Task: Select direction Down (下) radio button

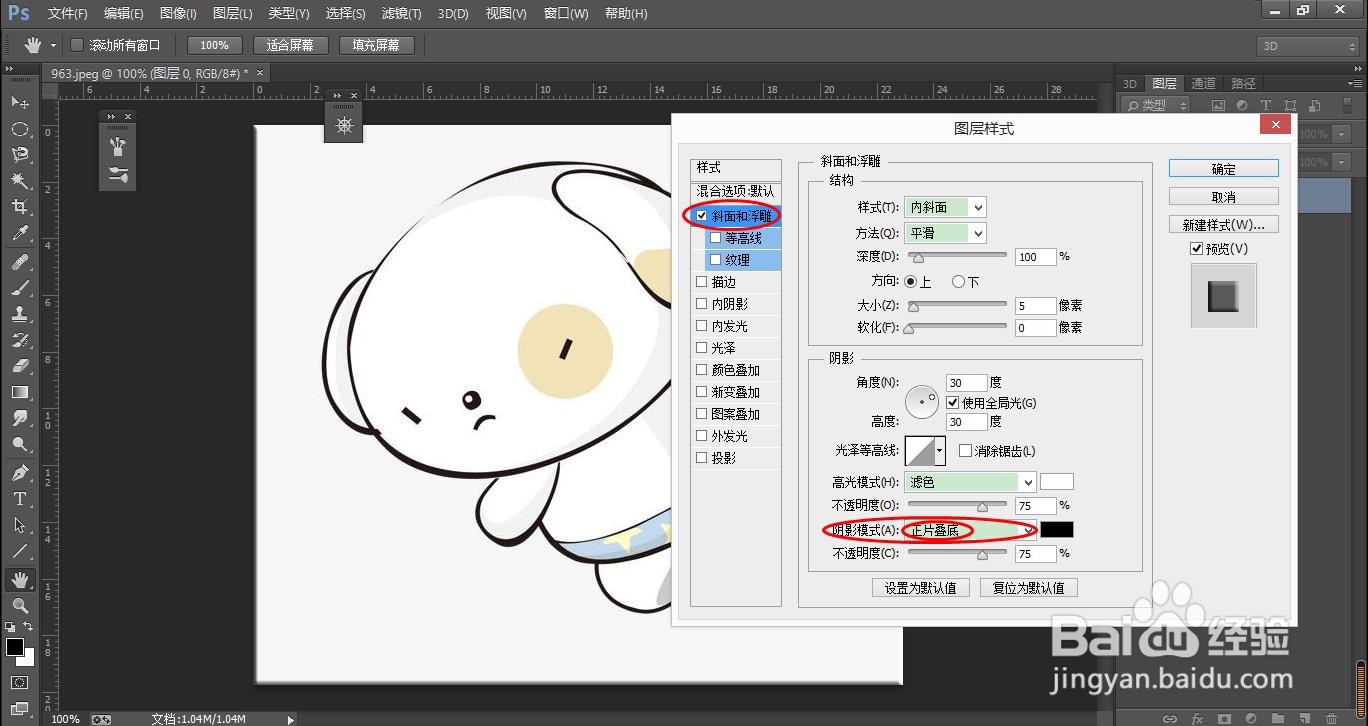Action: 959,282
